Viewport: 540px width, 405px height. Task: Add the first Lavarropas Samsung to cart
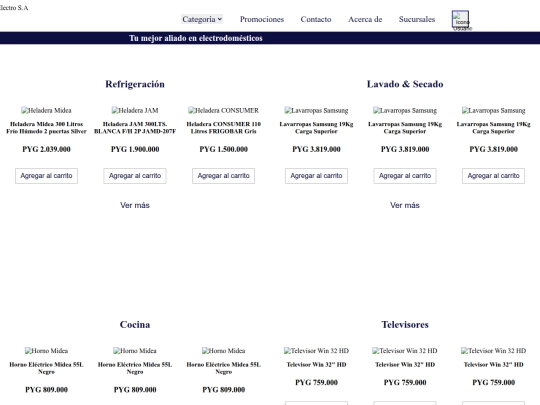pos(316,176)
